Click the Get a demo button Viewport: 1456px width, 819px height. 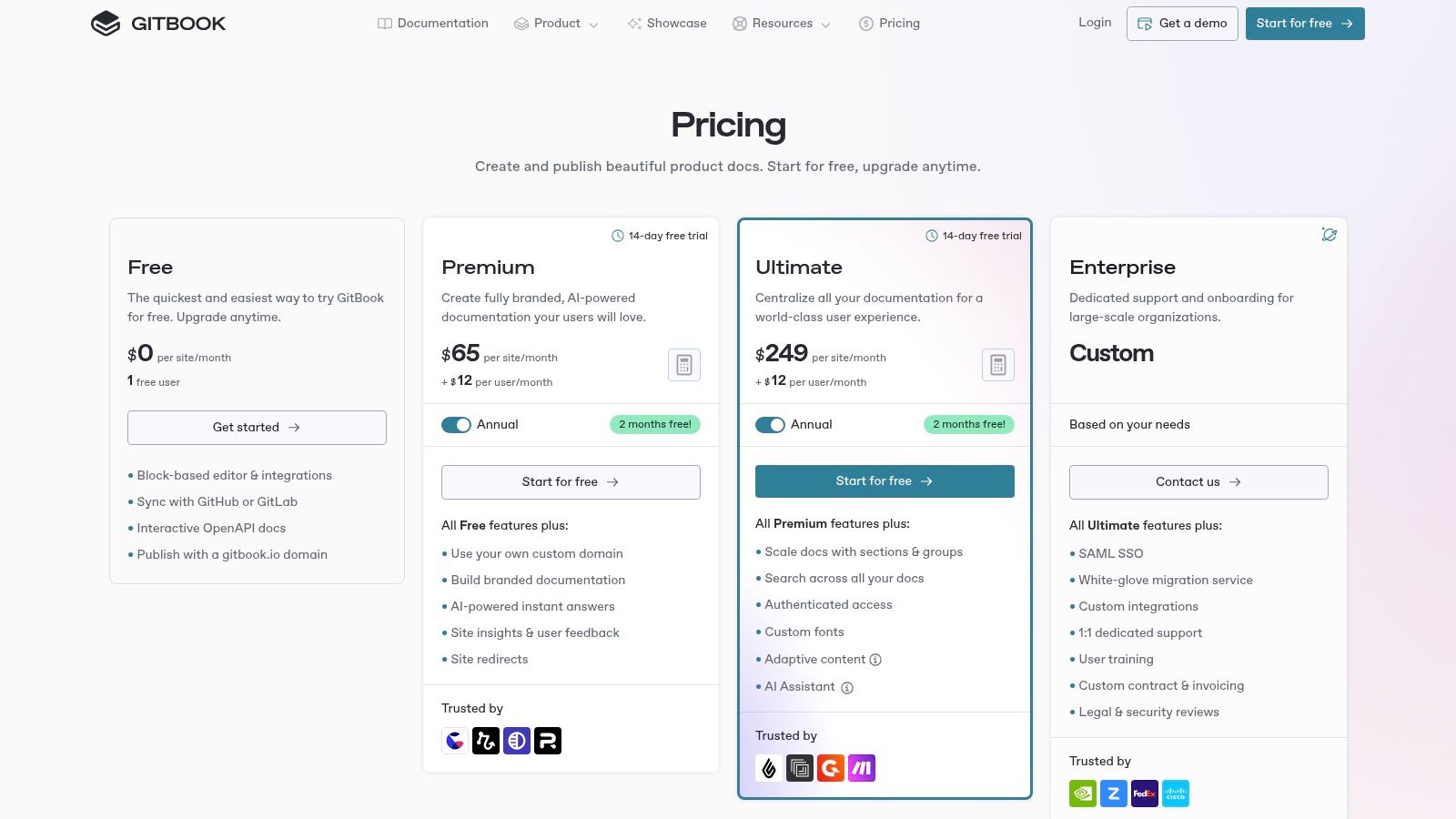coord(1182,24)
